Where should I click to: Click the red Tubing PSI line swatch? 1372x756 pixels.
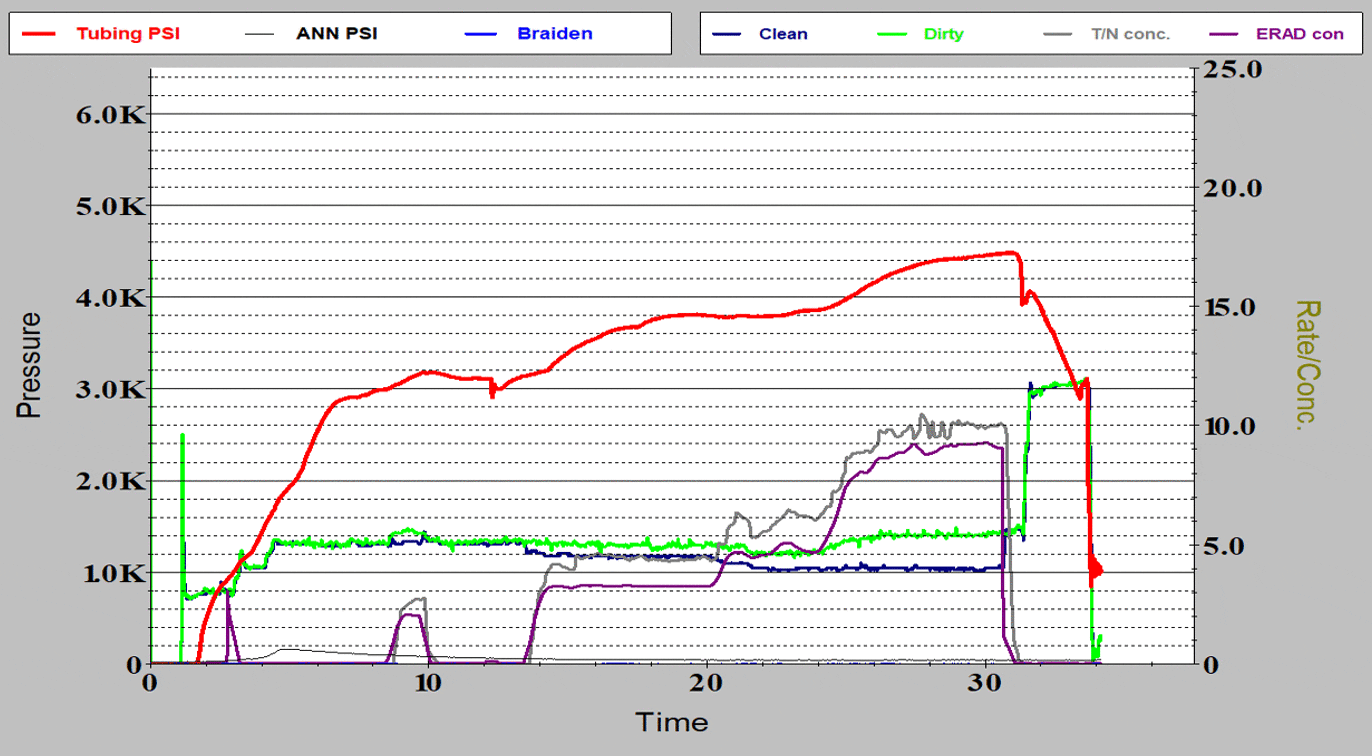pyautogui.click(x=38, y=33)
